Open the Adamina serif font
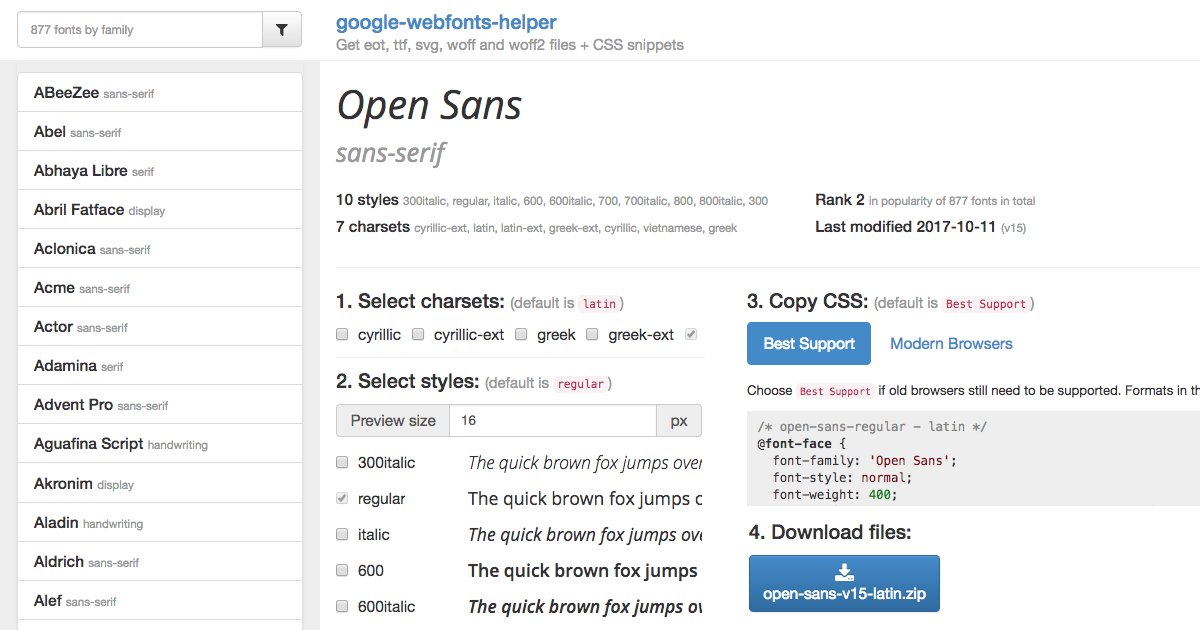The width and height of the screenshot is (1200, 630). point(160,366)
